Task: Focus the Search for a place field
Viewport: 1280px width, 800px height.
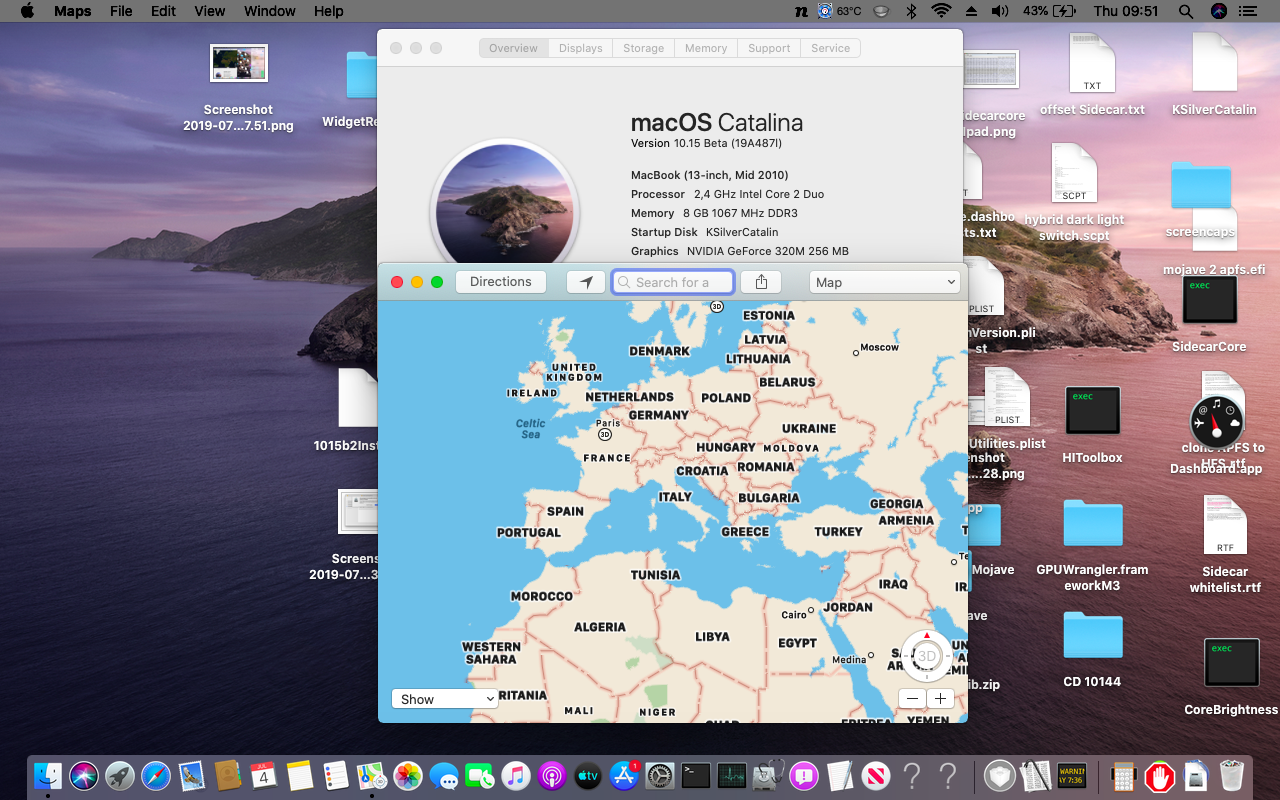Action: (673, 282)
